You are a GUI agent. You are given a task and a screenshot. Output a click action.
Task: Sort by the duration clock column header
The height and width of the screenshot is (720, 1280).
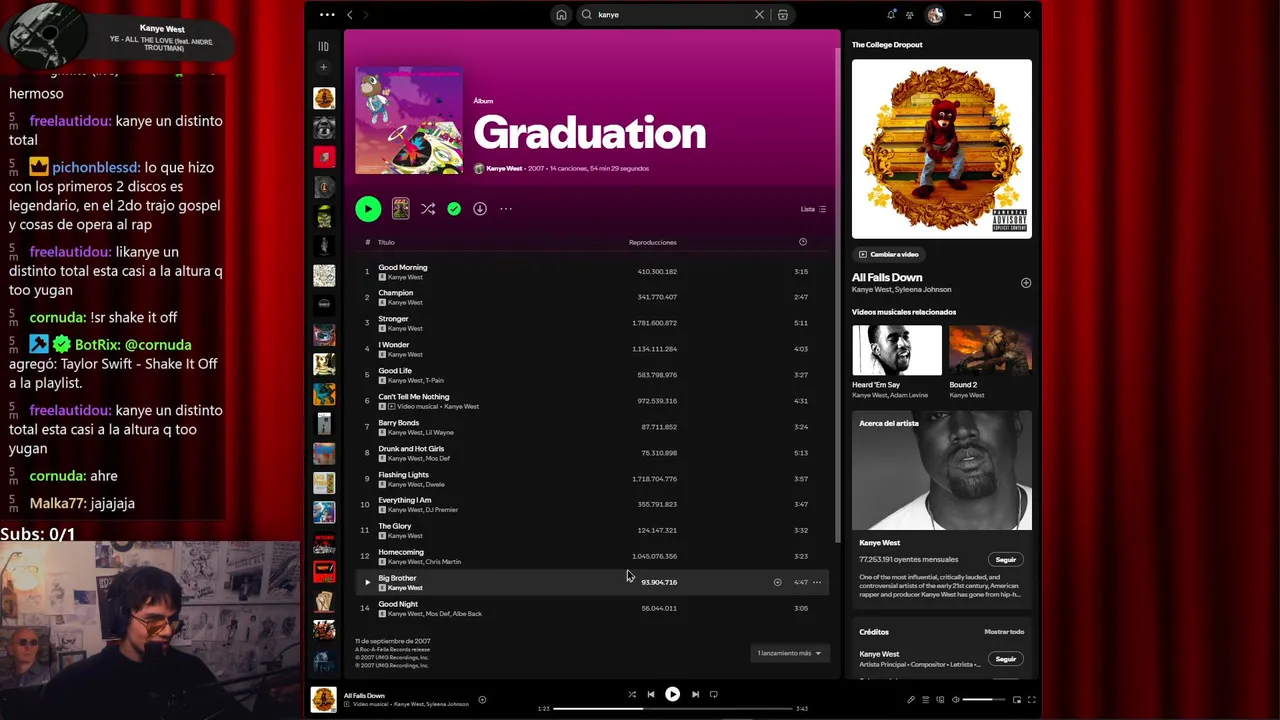pyautogui.click(x=802, y=242)
